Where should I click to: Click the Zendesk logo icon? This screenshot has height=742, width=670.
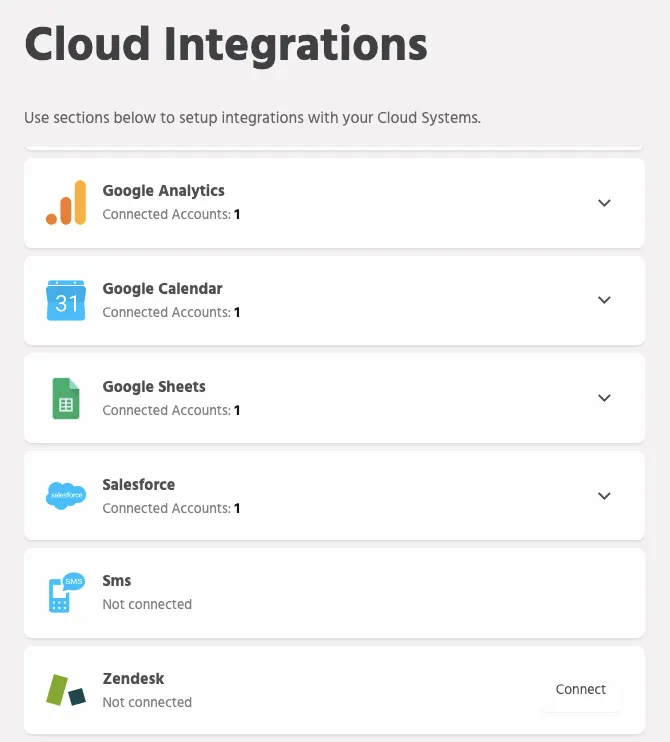[66, 690]
